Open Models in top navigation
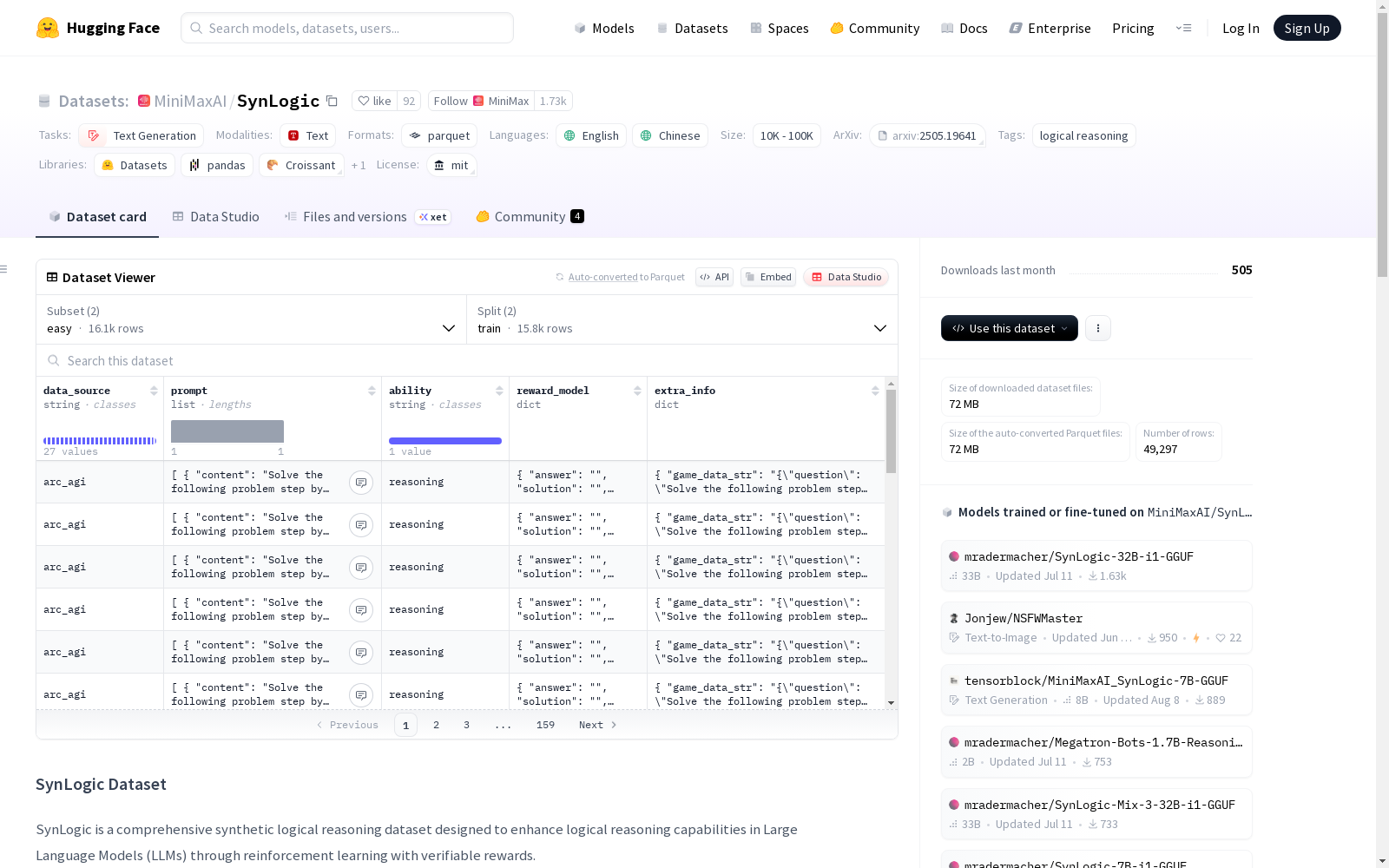 click(x=604, y=28)
